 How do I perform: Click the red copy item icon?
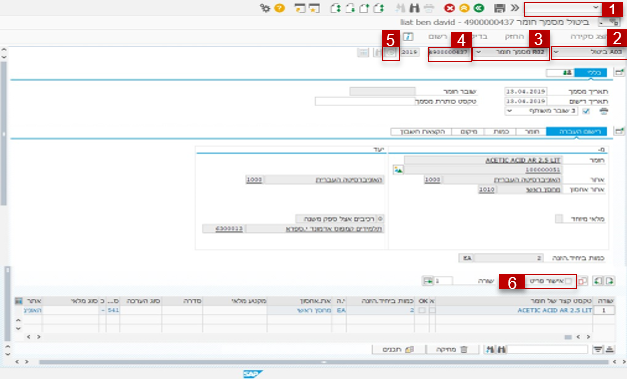click(x=583, y=281)
